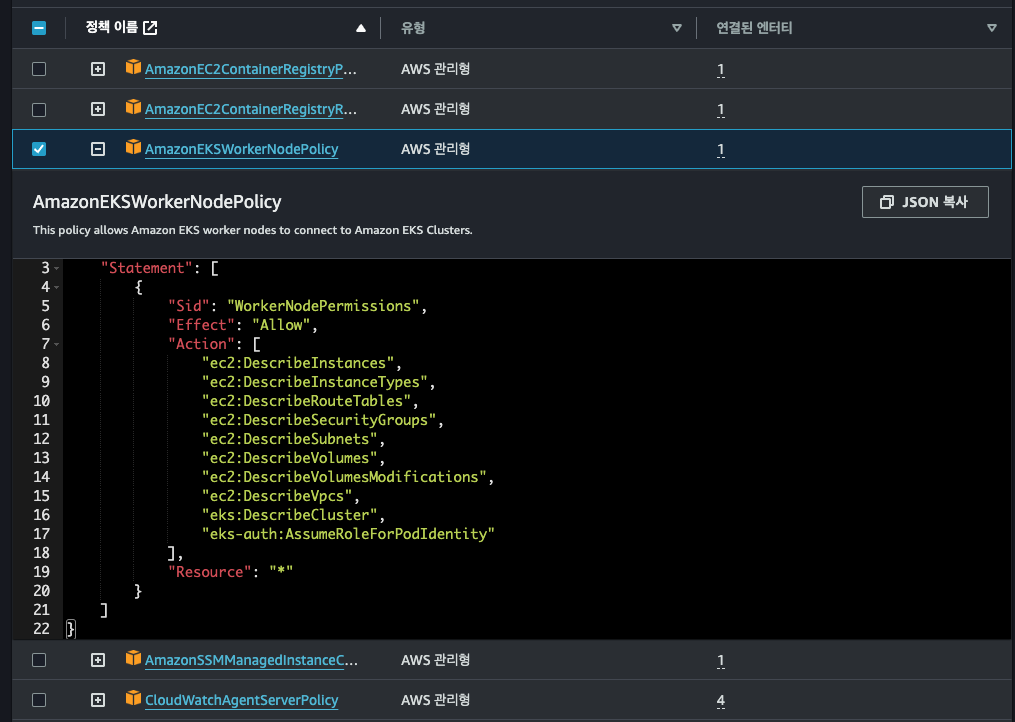The width and height of the screenshot is (1015, 722).
Task: Click the policy description text about EKS Clusters
Action: 252,230
